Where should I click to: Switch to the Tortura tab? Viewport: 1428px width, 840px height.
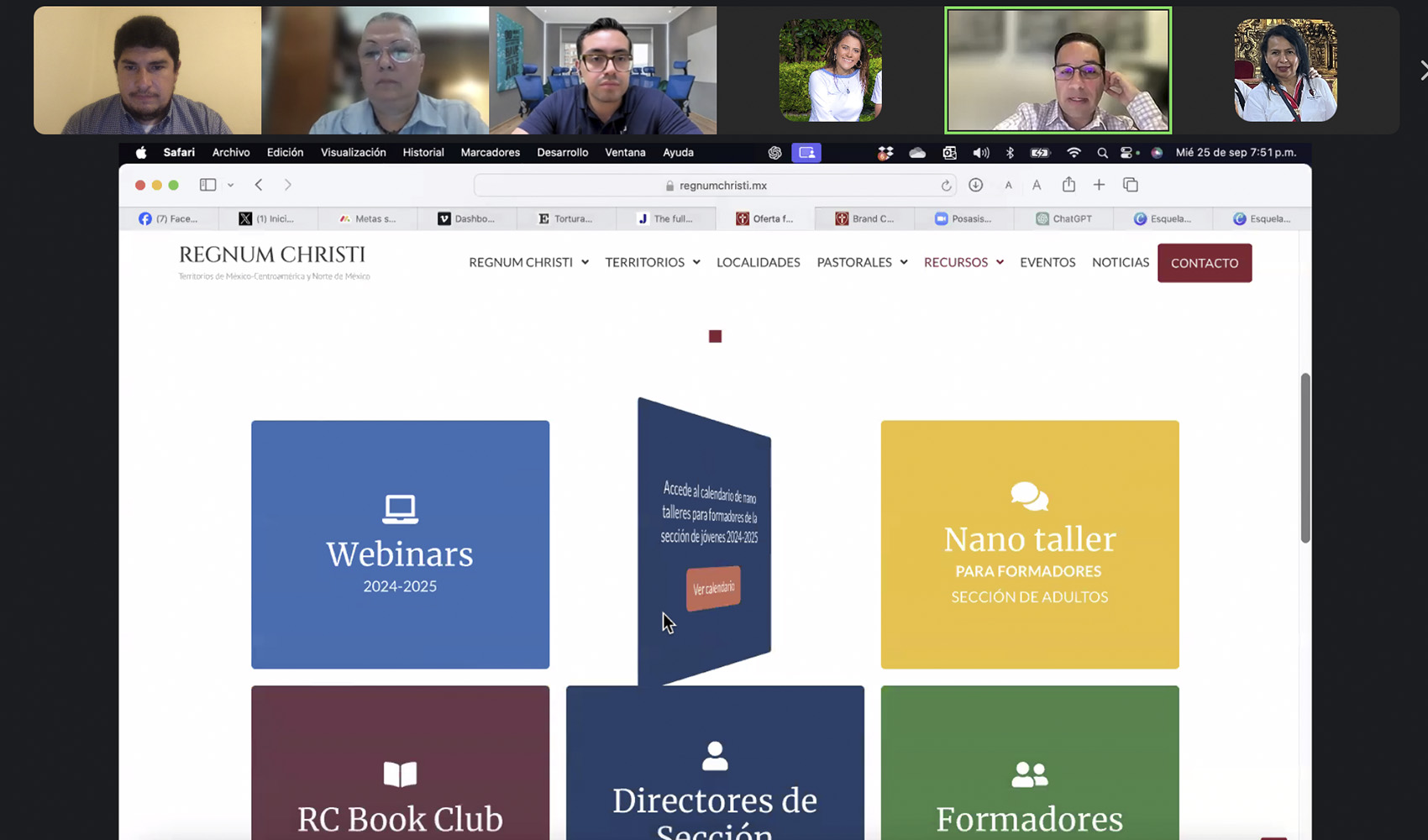(566, 218)
